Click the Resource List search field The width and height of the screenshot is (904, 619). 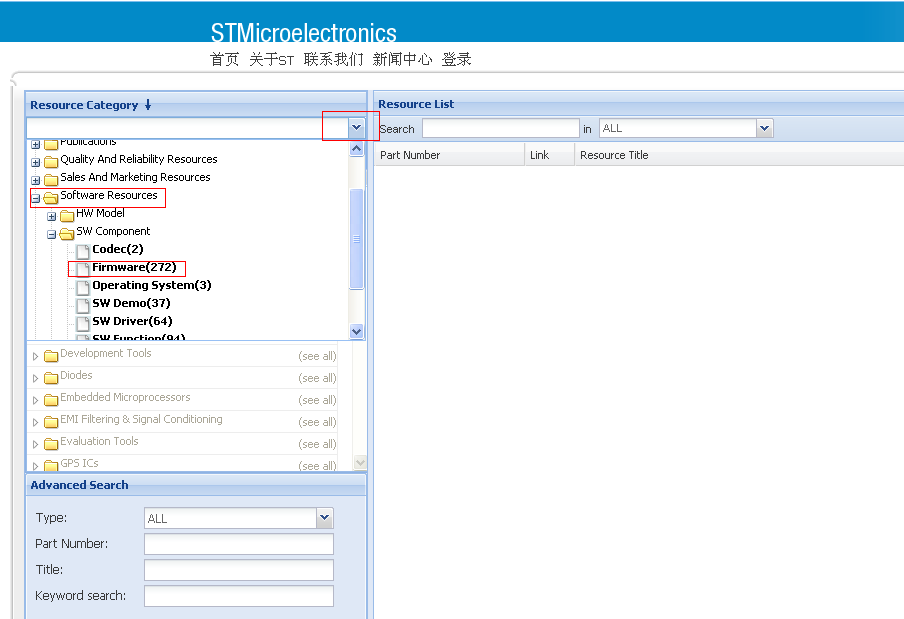(x=500, y=128)
